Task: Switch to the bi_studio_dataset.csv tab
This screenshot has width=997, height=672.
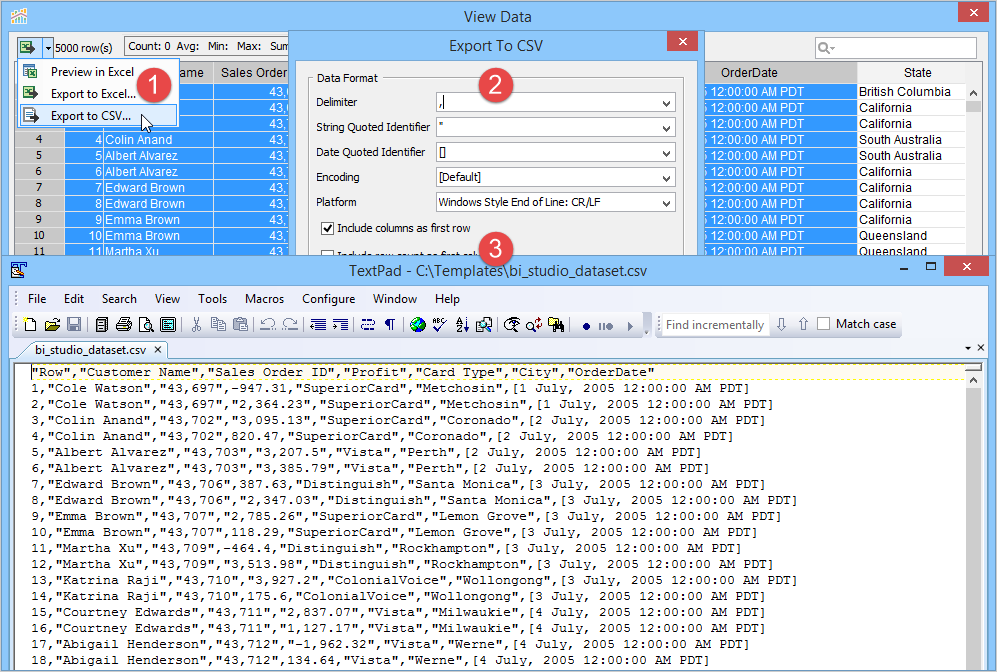Action: click(90, 350)
